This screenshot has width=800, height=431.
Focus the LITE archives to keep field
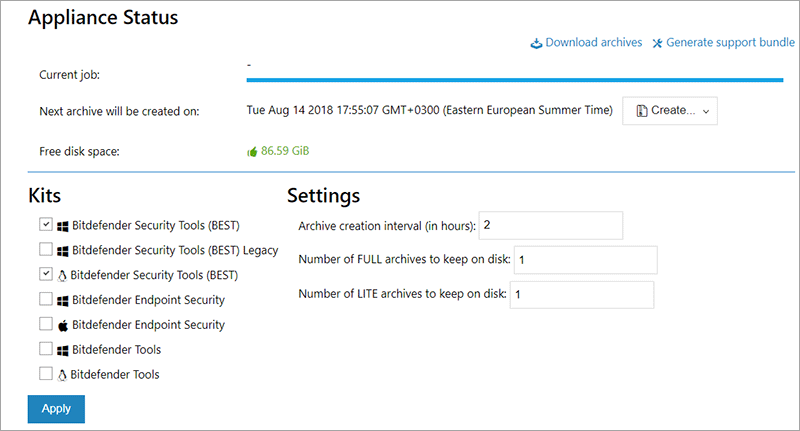pos(582,295)
